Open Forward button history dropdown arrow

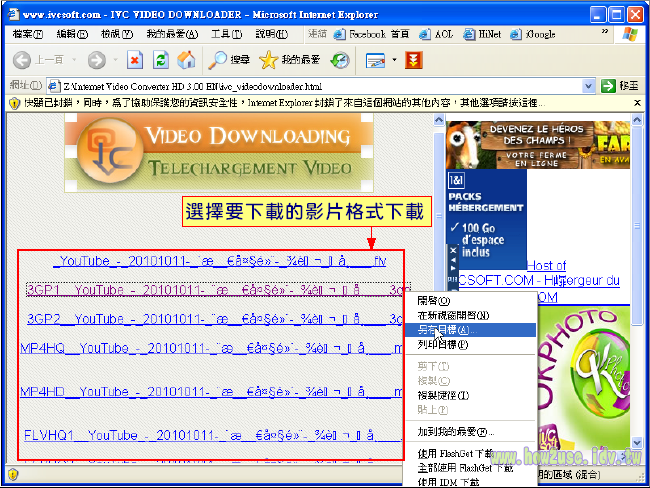tap(116, 61)
